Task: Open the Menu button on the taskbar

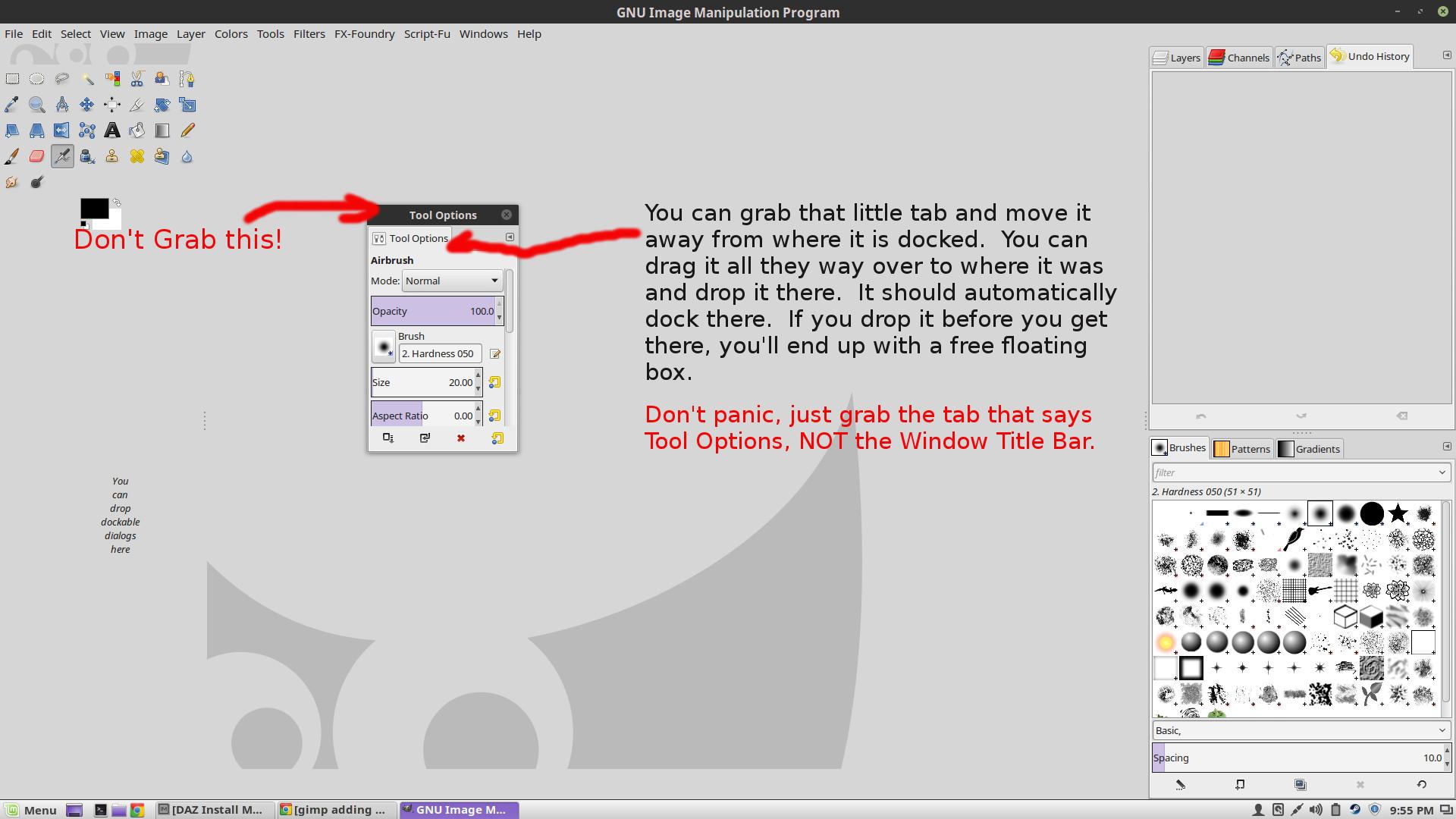Action: point(32,810)
